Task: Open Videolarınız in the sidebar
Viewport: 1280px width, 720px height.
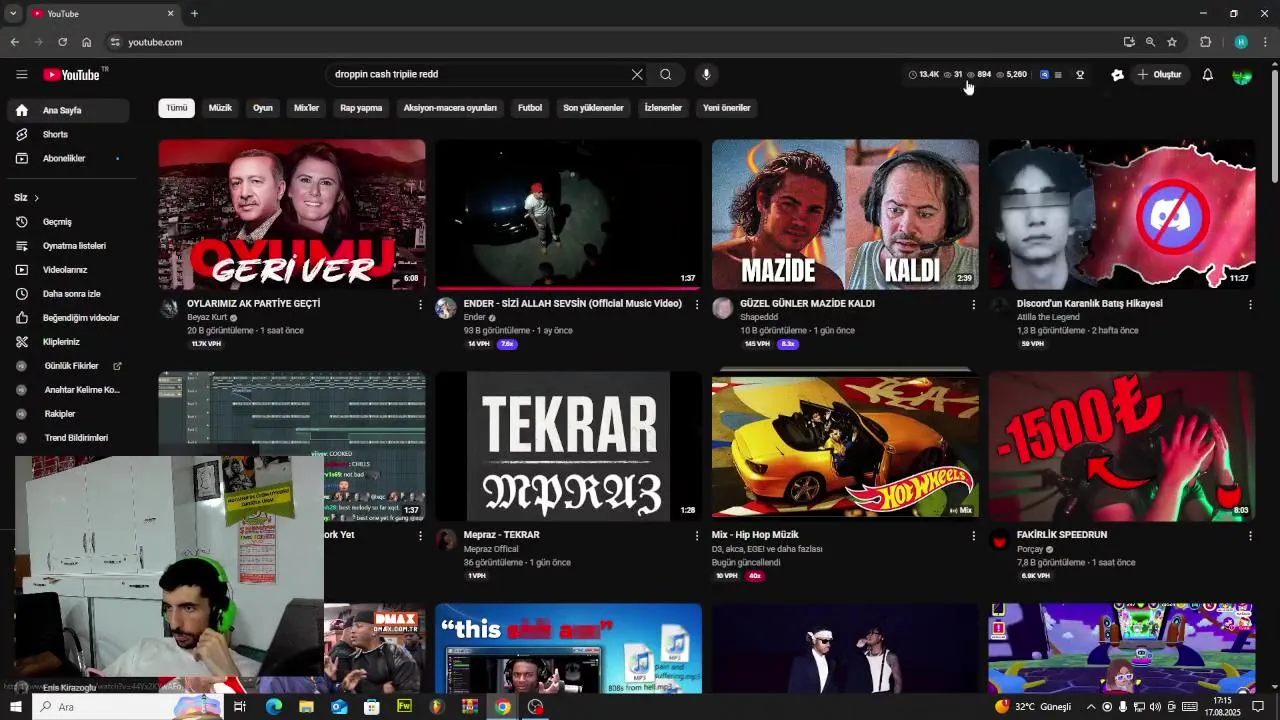Action: click(68, 270)
